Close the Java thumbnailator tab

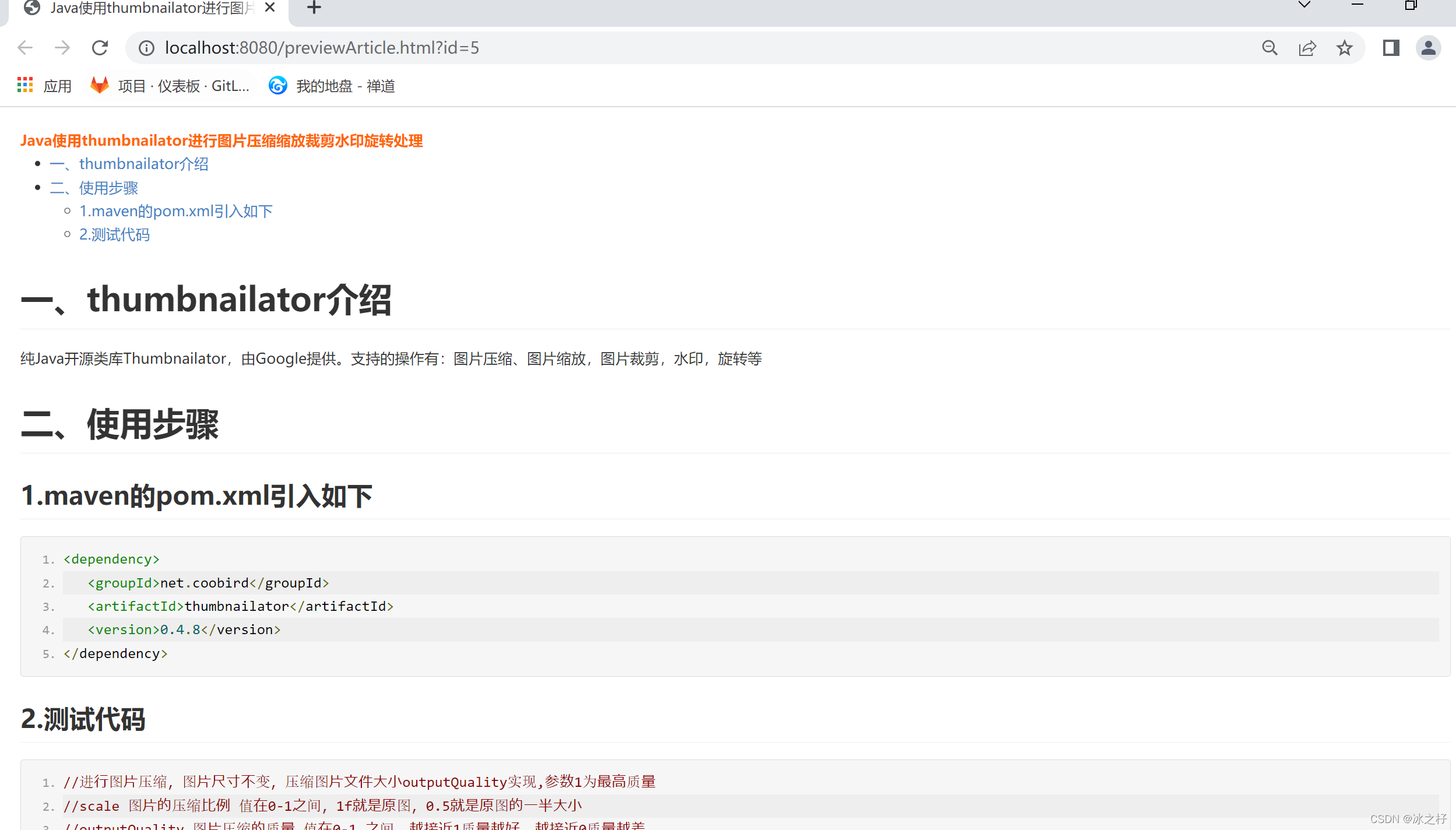pos(270,8)
